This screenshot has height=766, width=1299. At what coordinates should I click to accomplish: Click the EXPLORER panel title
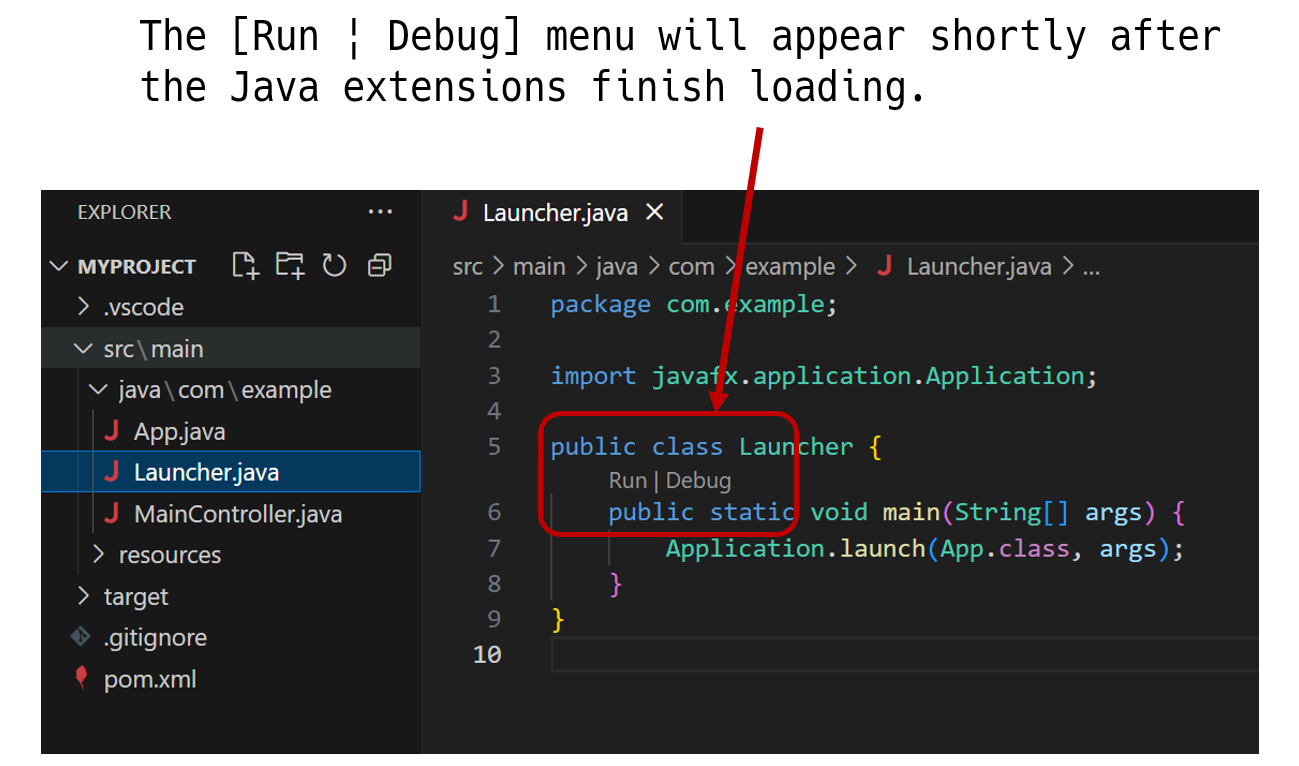(x=124, y=212)
